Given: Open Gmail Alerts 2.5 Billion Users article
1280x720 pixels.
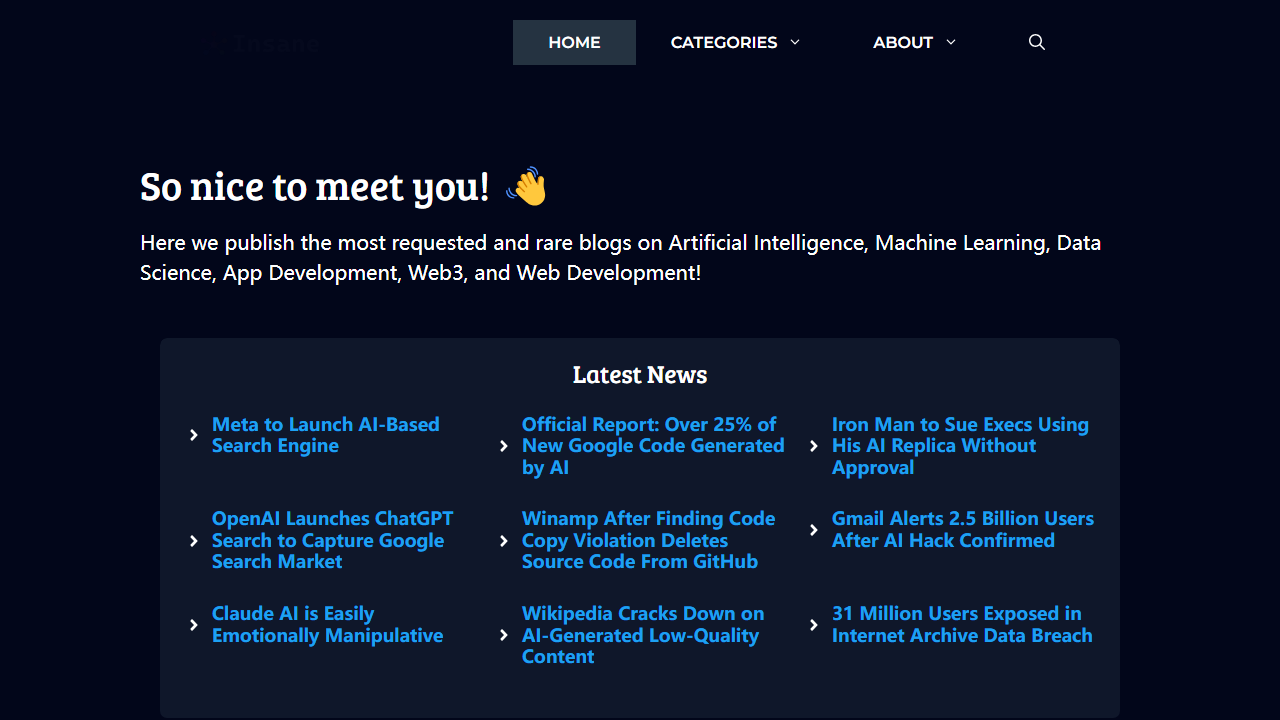Looking at the screenshot, I should (962, 530).
